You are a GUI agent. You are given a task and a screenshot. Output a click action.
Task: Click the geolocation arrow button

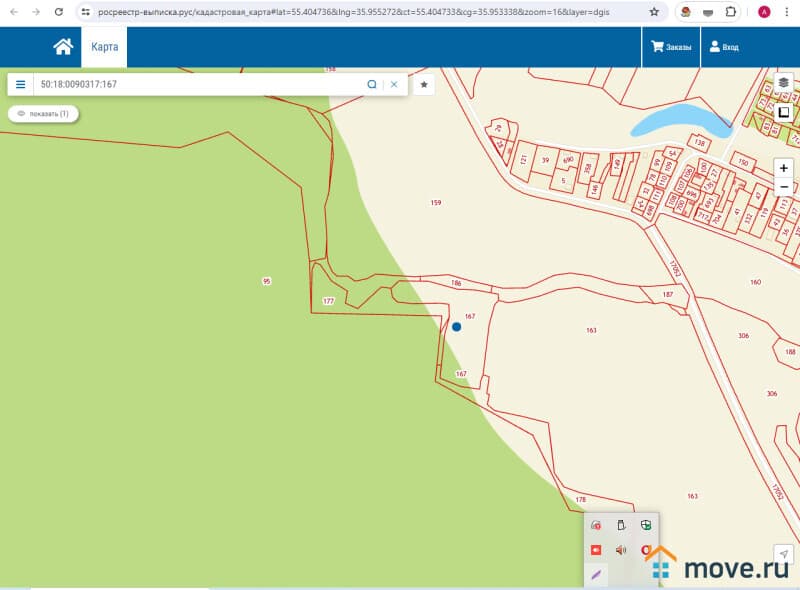(x=784, y=554)
